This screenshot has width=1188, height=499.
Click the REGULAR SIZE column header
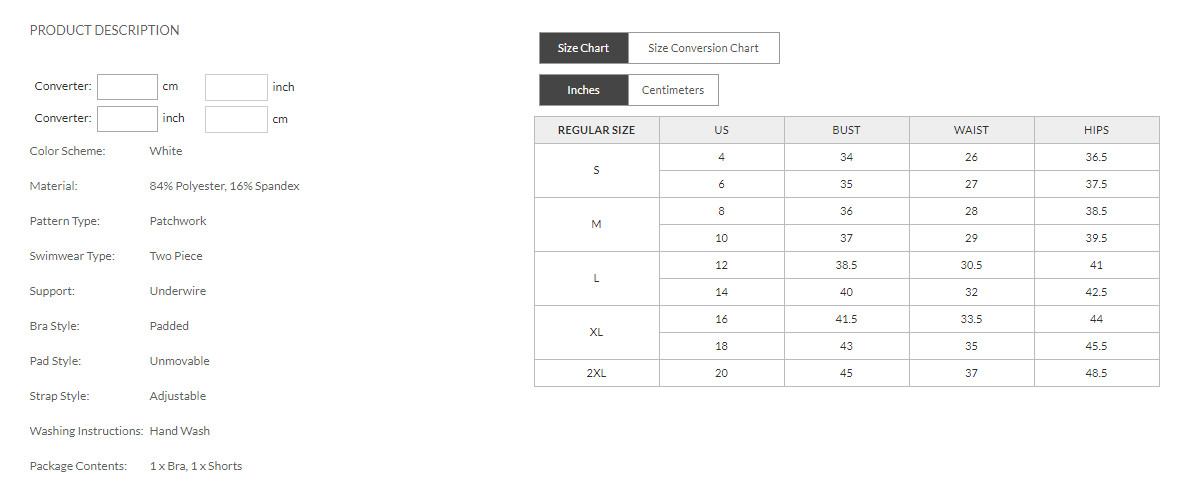pos(596,130)
